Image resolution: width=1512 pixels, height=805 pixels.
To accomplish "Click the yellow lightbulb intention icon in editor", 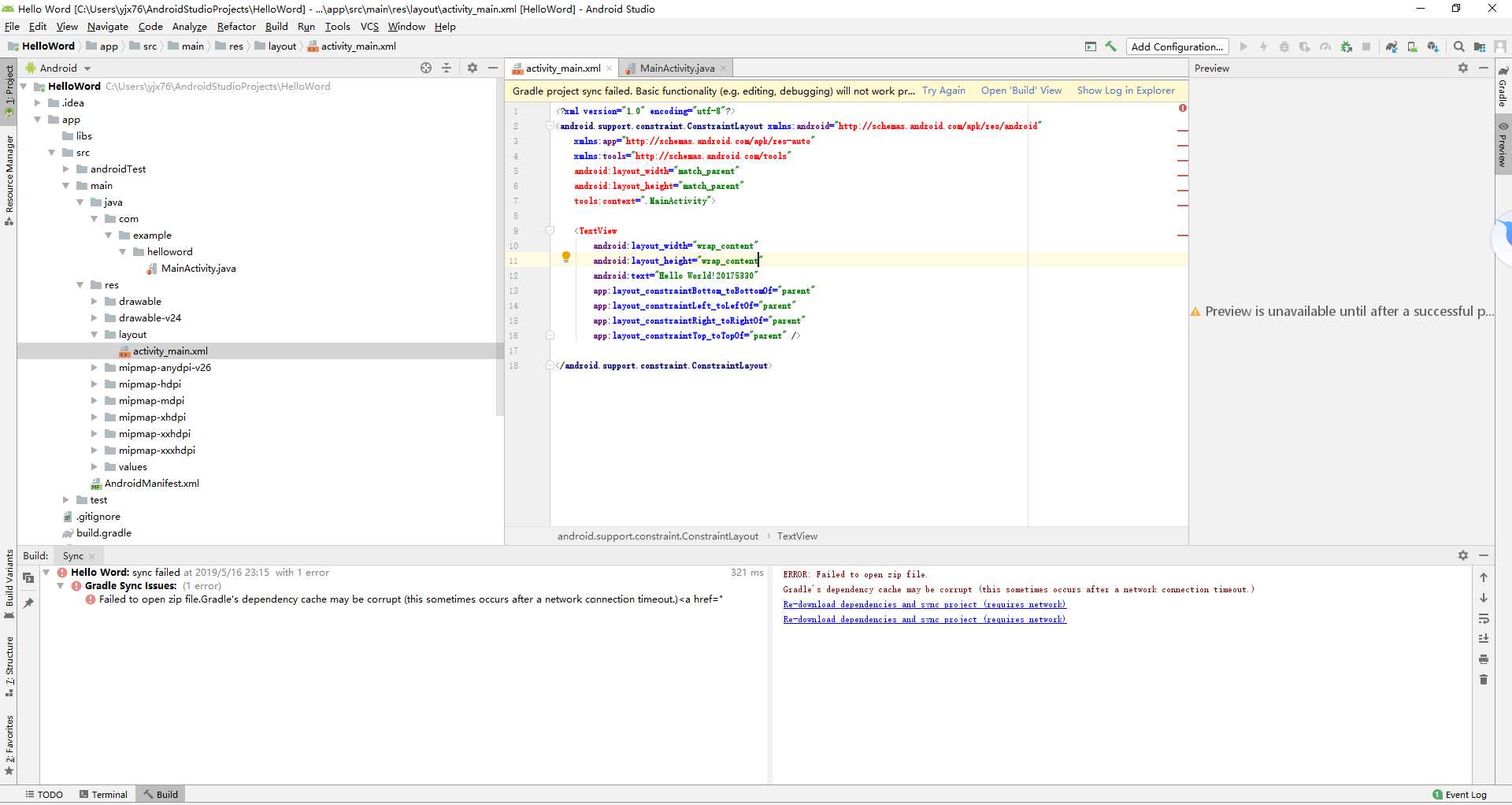I will point(565,257).
